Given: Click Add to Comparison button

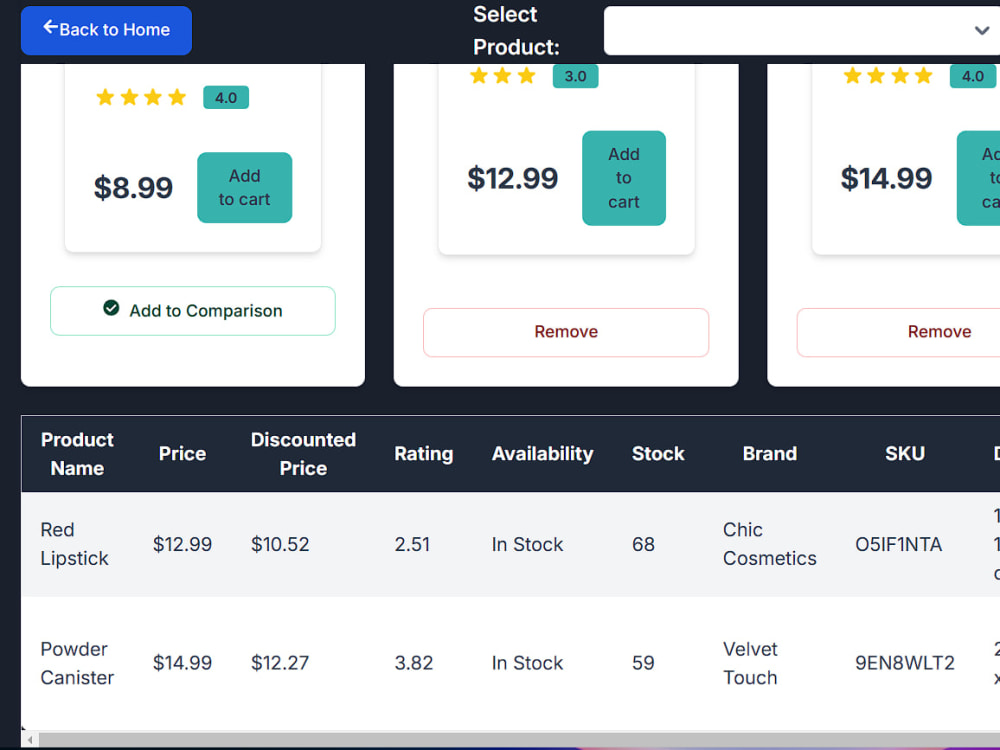Looking at the screenshot, I should tap(193, 311).
